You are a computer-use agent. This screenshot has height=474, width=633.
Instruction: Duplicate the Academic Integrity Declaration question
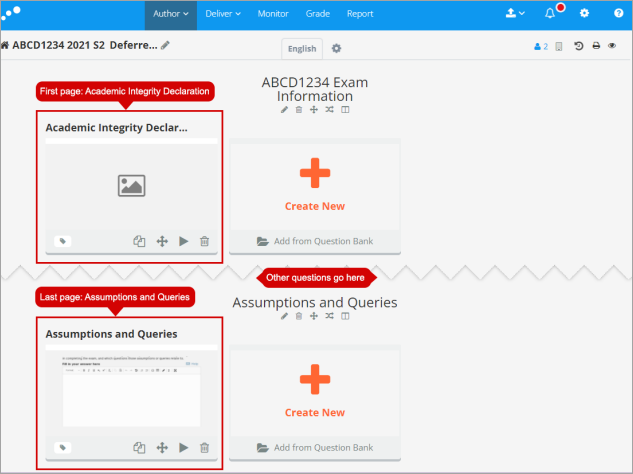(140, 241)
